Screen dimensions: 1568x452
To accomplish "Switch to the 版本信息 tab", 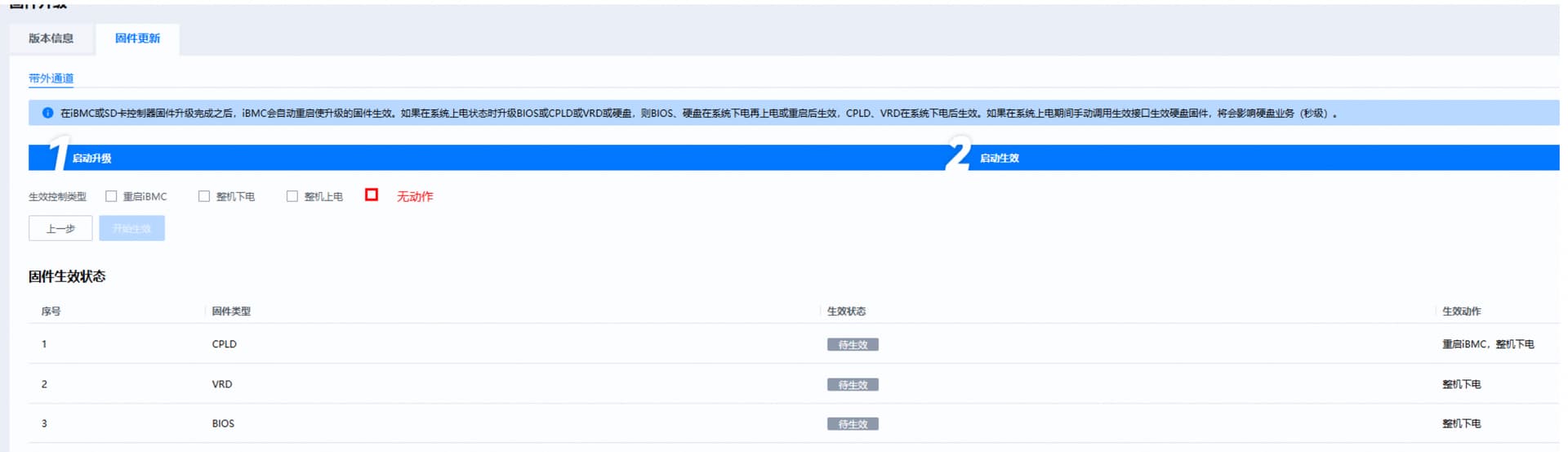I will pos(51,38).
